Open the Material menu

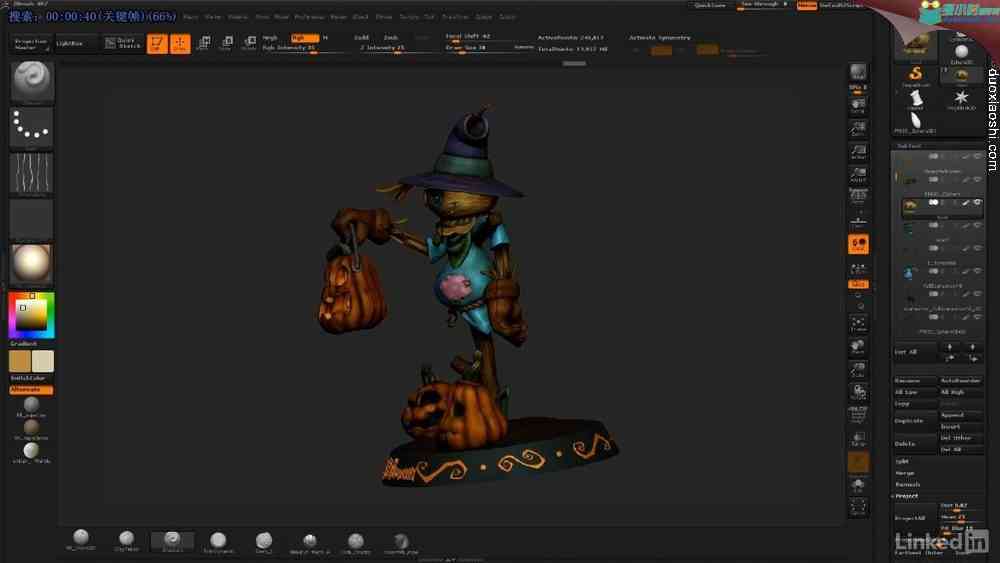238,17
